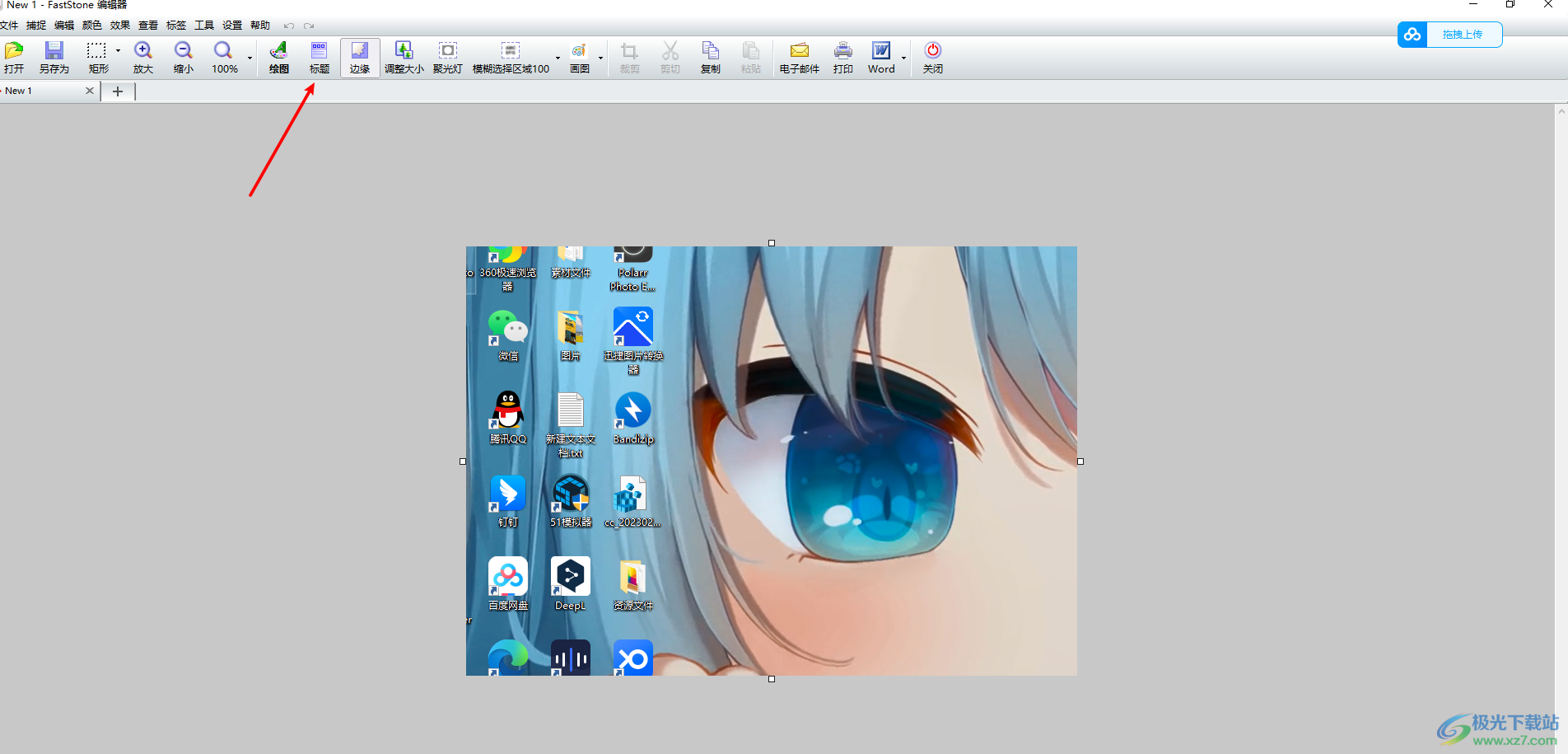Click the 标题 caption tool icon

pyautogui.click(x=320, y=51)
